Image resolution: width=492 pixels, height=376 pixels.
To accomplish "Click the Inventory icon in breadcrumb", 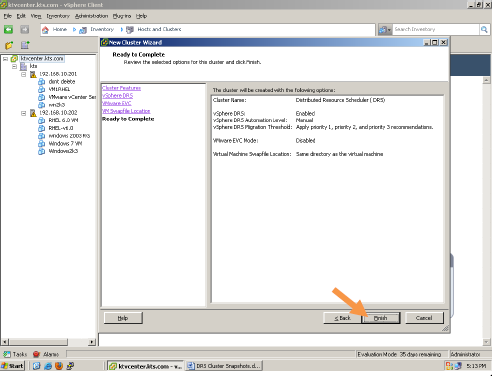I will pos(83,30).
